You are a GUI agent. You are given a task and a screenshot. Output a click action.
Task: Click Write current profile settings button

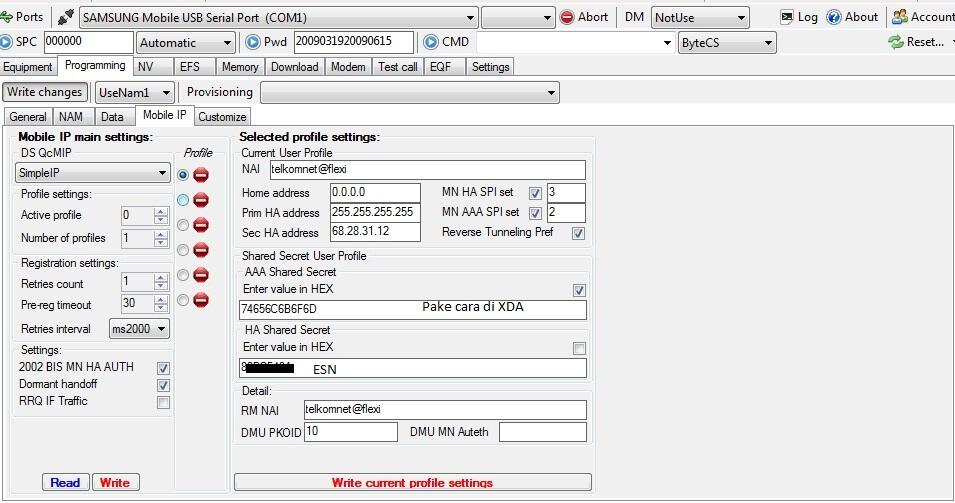(412, 483)
